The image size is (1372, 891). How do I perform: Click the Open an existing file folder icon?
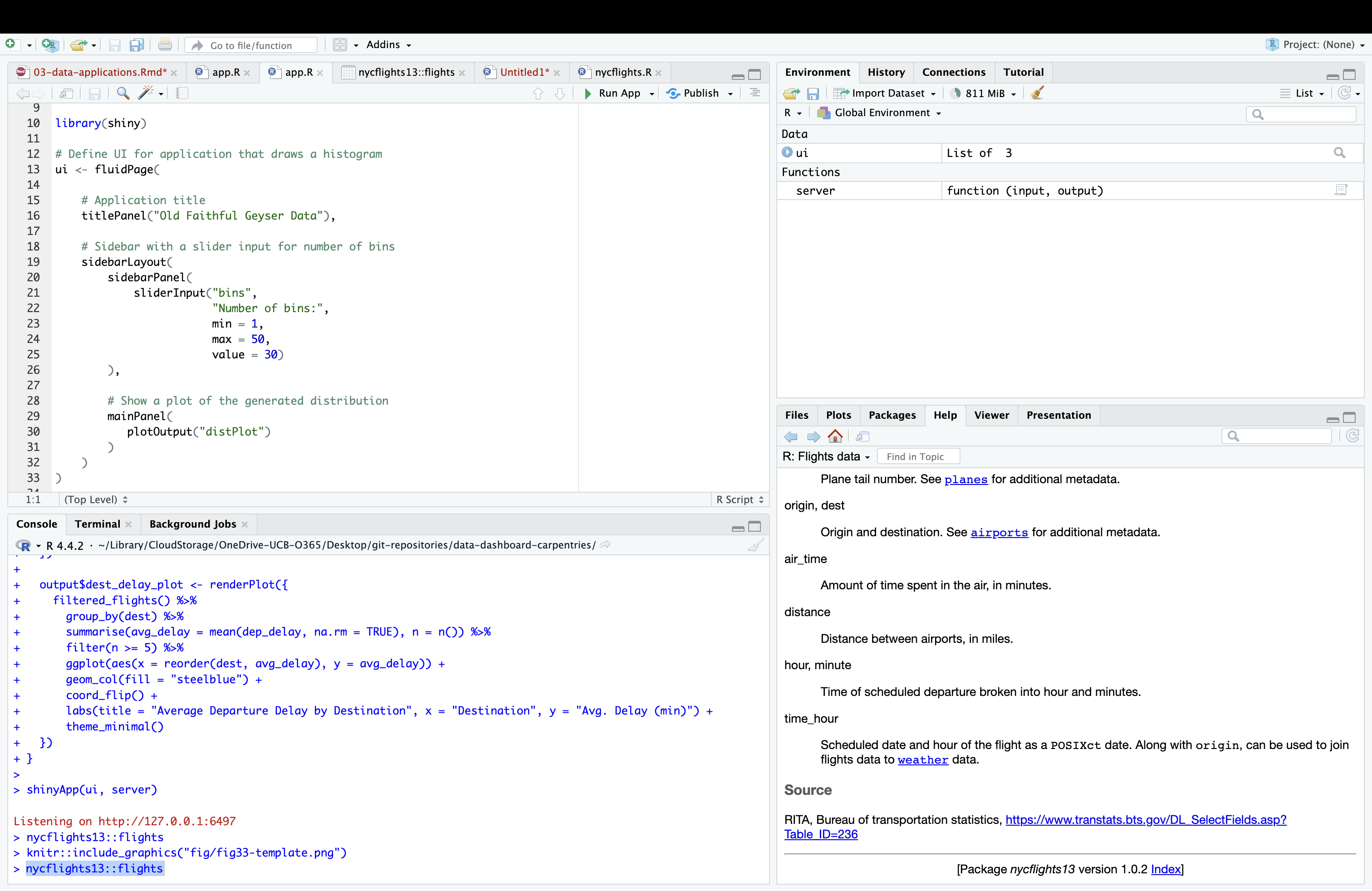78,44
